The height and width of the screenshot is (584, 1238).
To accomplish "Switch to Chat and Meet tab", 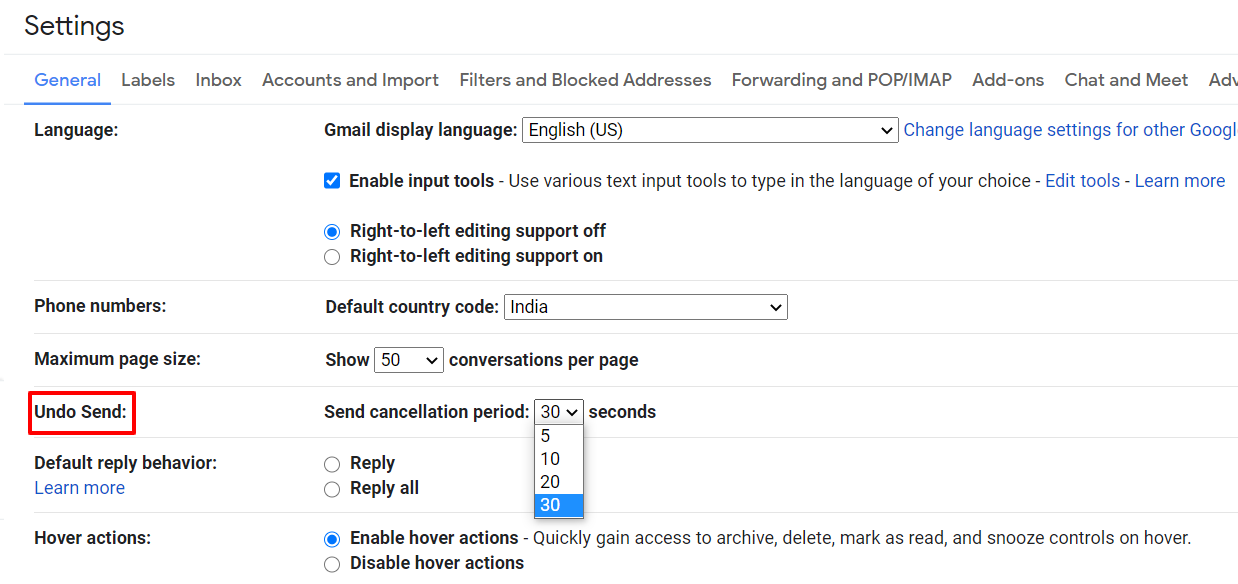I will click(x=1125, y=80).
